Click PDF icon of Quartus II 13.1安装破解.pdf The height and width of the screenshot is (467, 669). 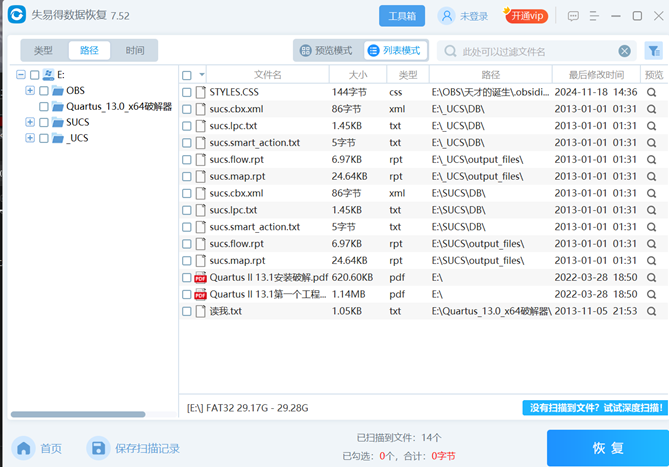tap(200, 278)
